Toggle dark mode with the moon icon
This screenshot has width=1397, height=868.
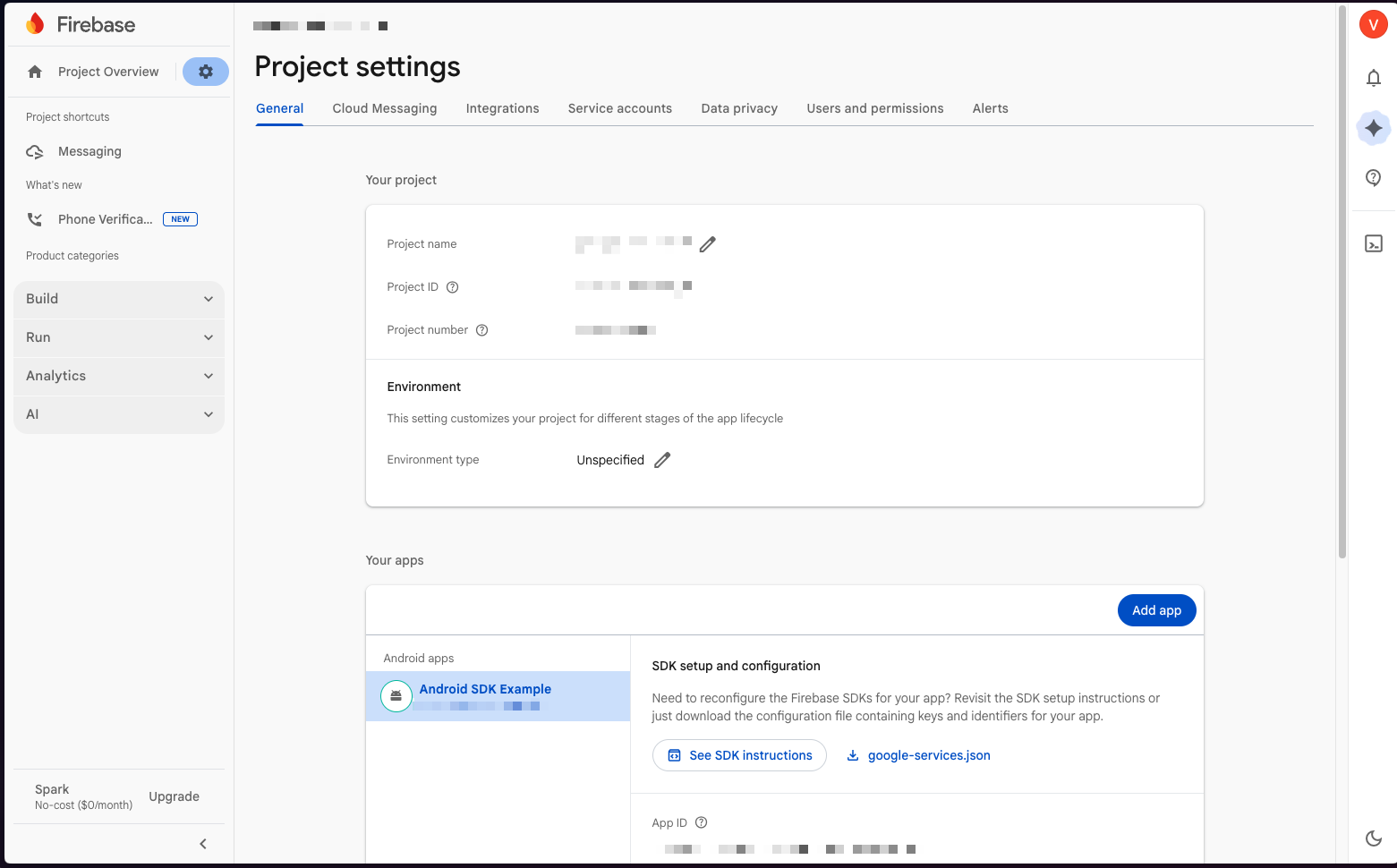pos(1373,838)
